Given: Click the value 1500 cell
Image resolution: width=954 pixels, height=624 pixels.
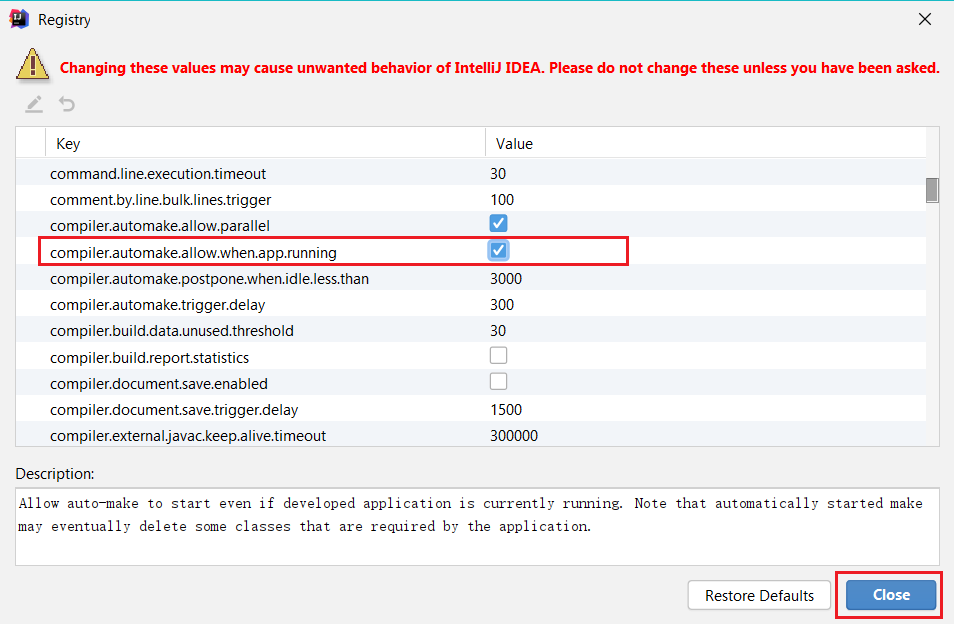Looking at the screenshot, I should point(506,410).
